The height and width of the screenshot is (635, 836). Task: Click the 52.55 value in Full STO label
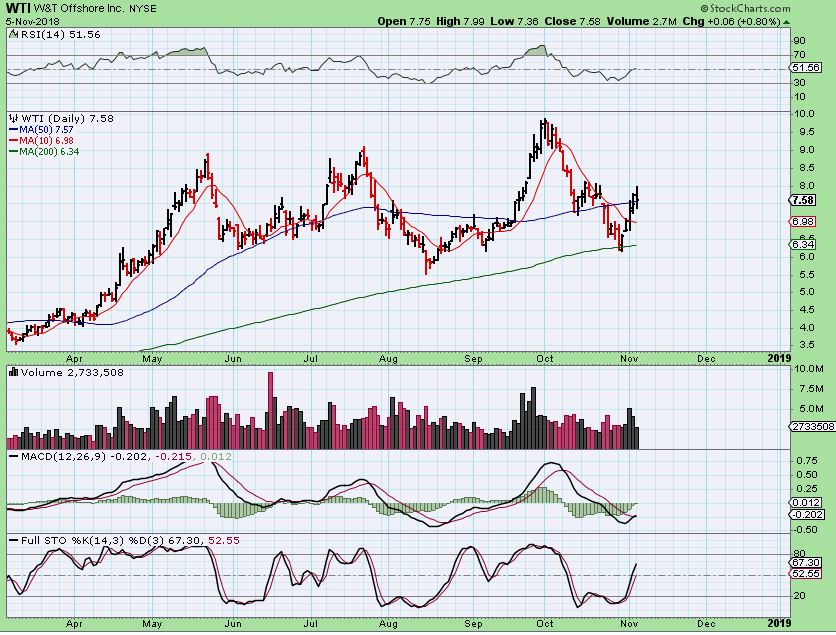click(x=224, y=541)
